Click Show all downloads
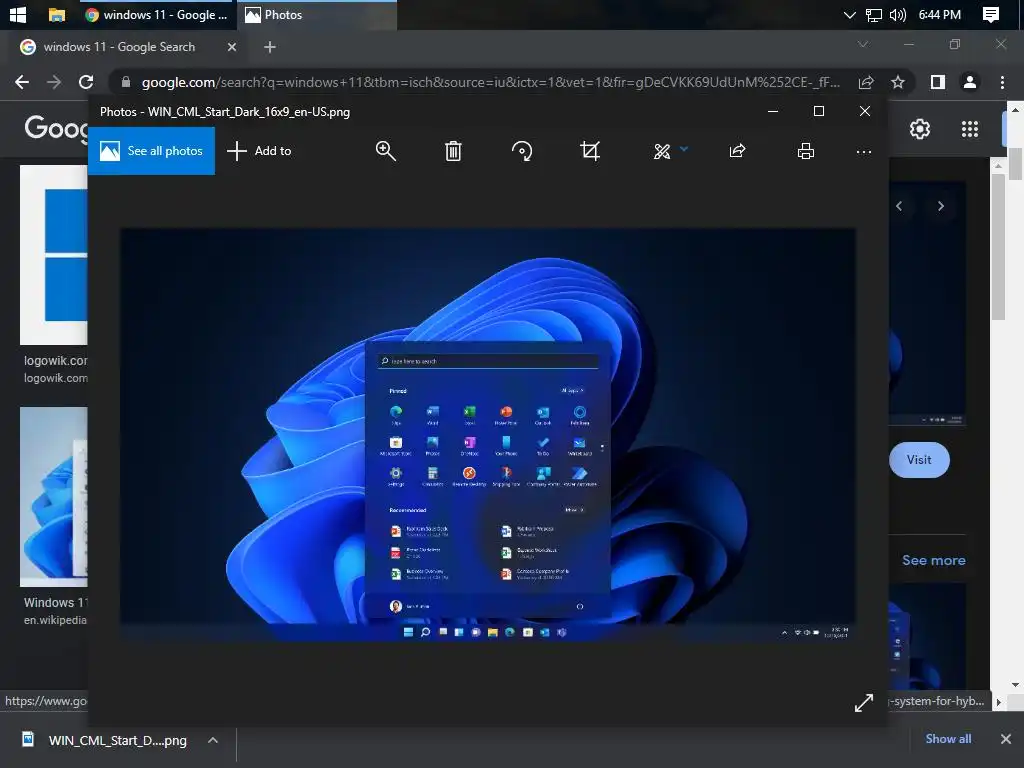 click(948, 739)
